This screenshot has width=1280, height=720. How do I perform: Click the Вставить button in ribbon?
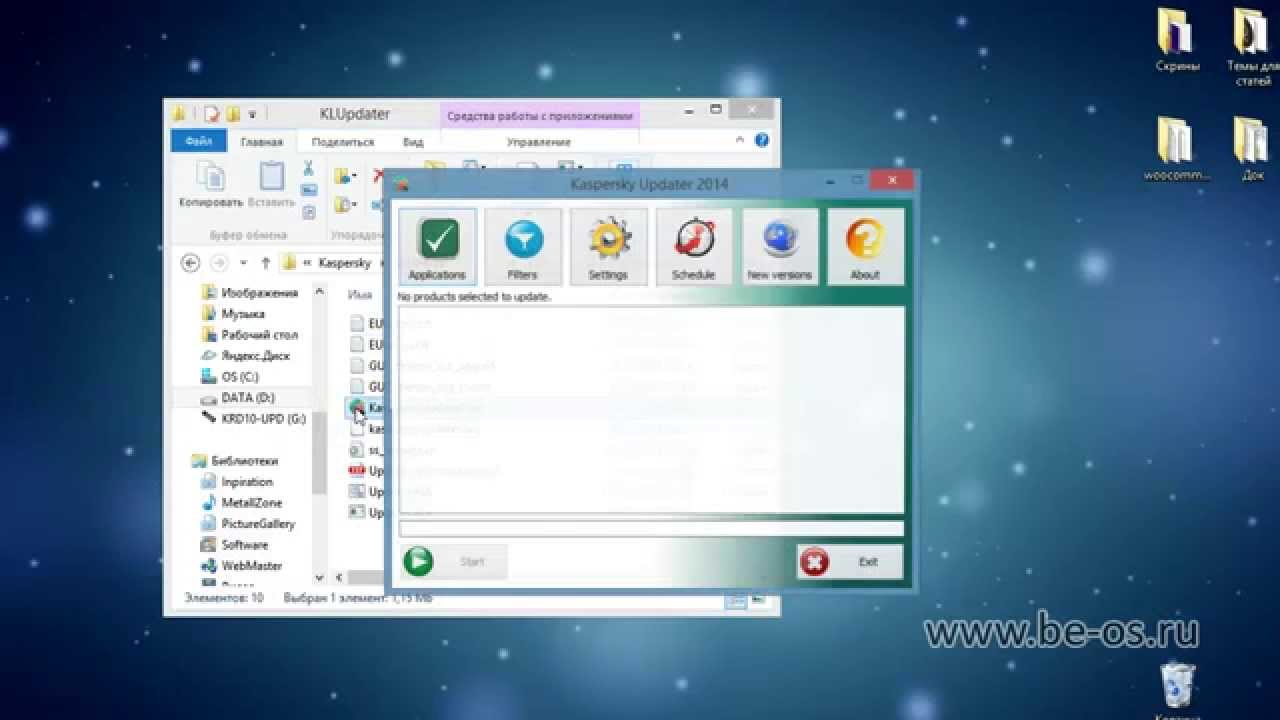coord(272,185)
